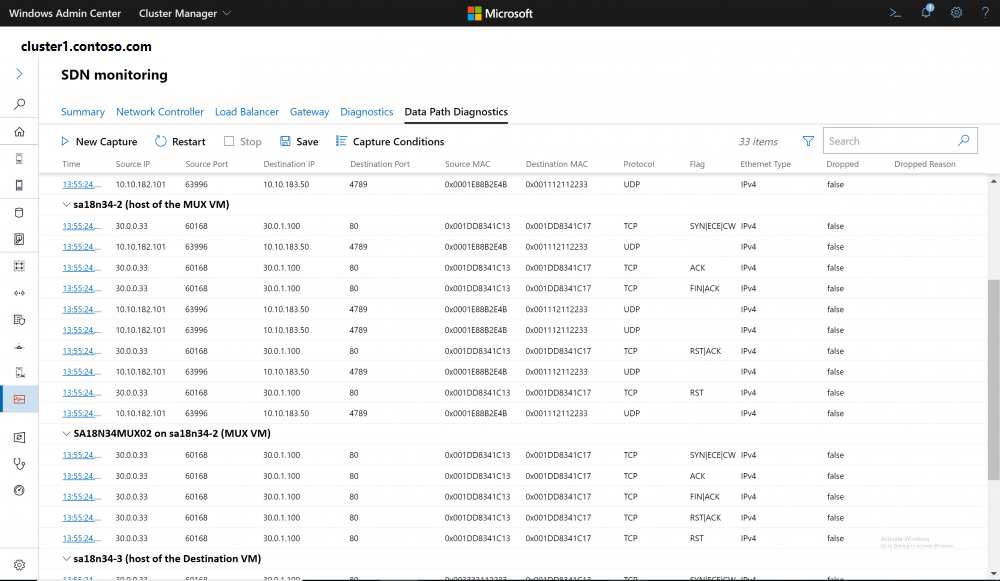Select the highlighted SDN monitoring sidebar icon

click(19, 399)
